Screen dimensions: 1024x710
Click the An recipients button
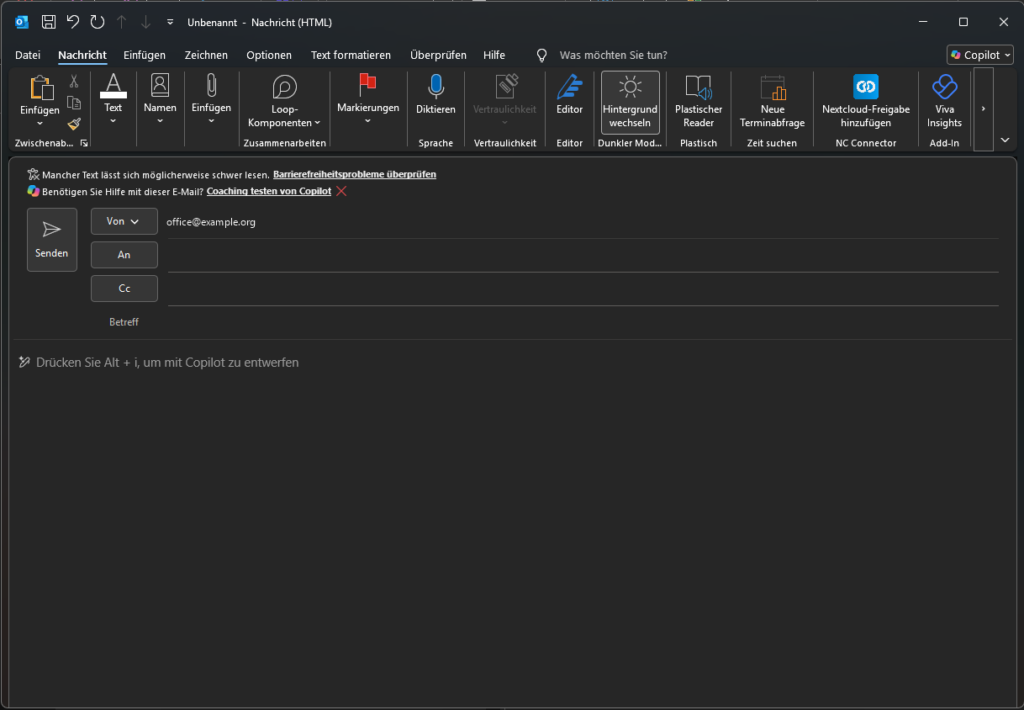tap(124, 255)
